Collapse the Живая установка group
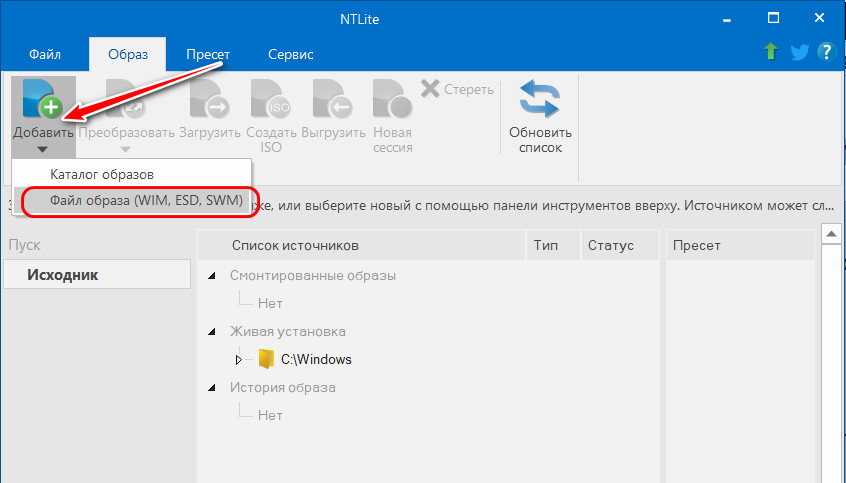 [212, 331]
